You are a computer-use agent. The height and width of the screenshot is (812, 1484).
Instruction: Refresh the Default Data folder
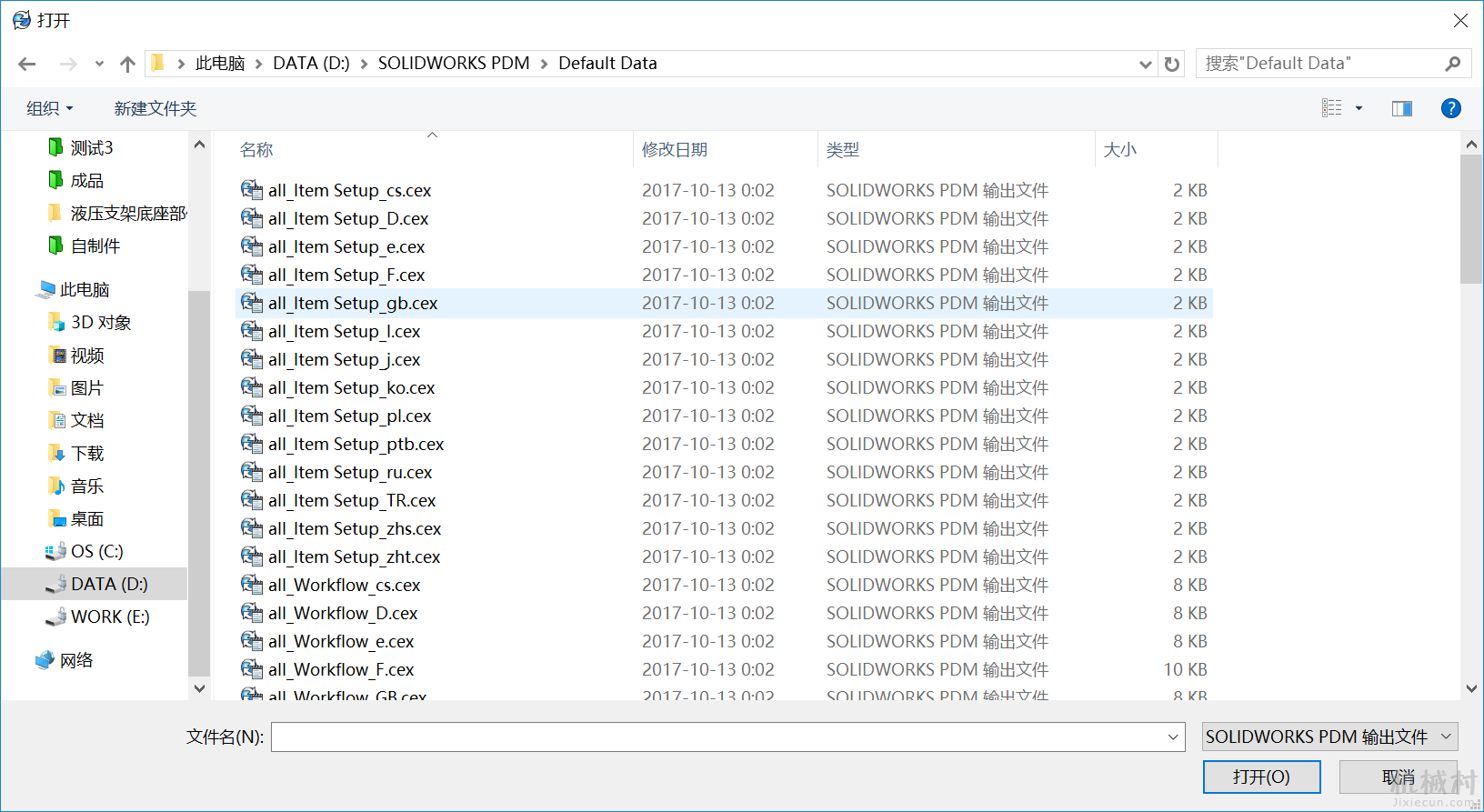click(x=1172, y=64)
